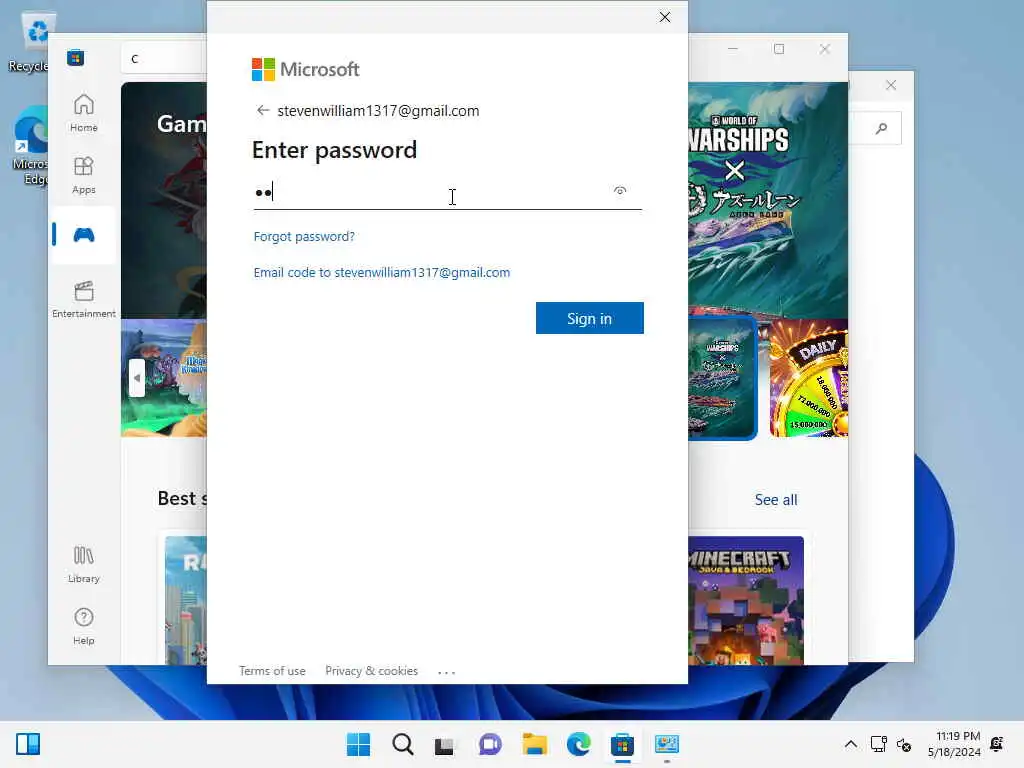1024x768 pixels.
Task: Open the Forgot password? link
Action: click(304, 236)
